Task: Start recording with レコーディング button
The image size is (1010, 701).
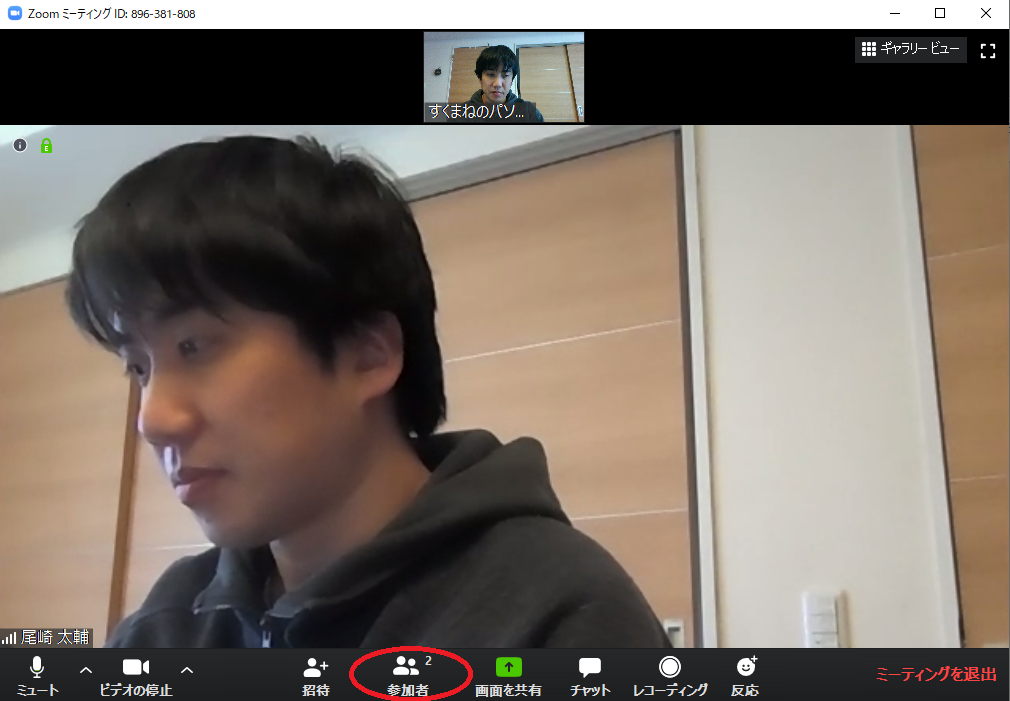Action: (670, 676)
